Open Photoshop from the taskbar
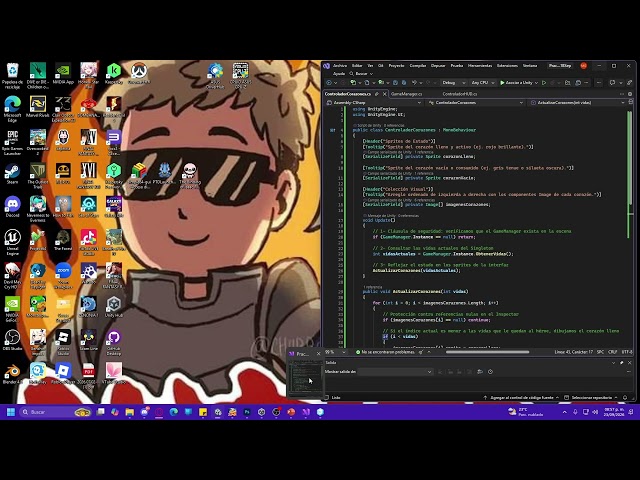Viewport: 640px width, 480px height. click(247, 412)
